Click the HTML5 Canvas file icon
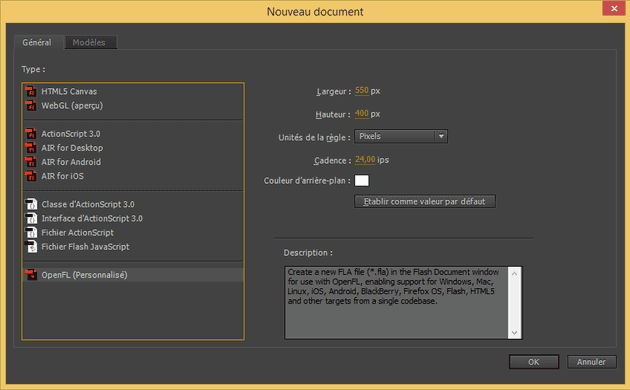 [31, 92]
